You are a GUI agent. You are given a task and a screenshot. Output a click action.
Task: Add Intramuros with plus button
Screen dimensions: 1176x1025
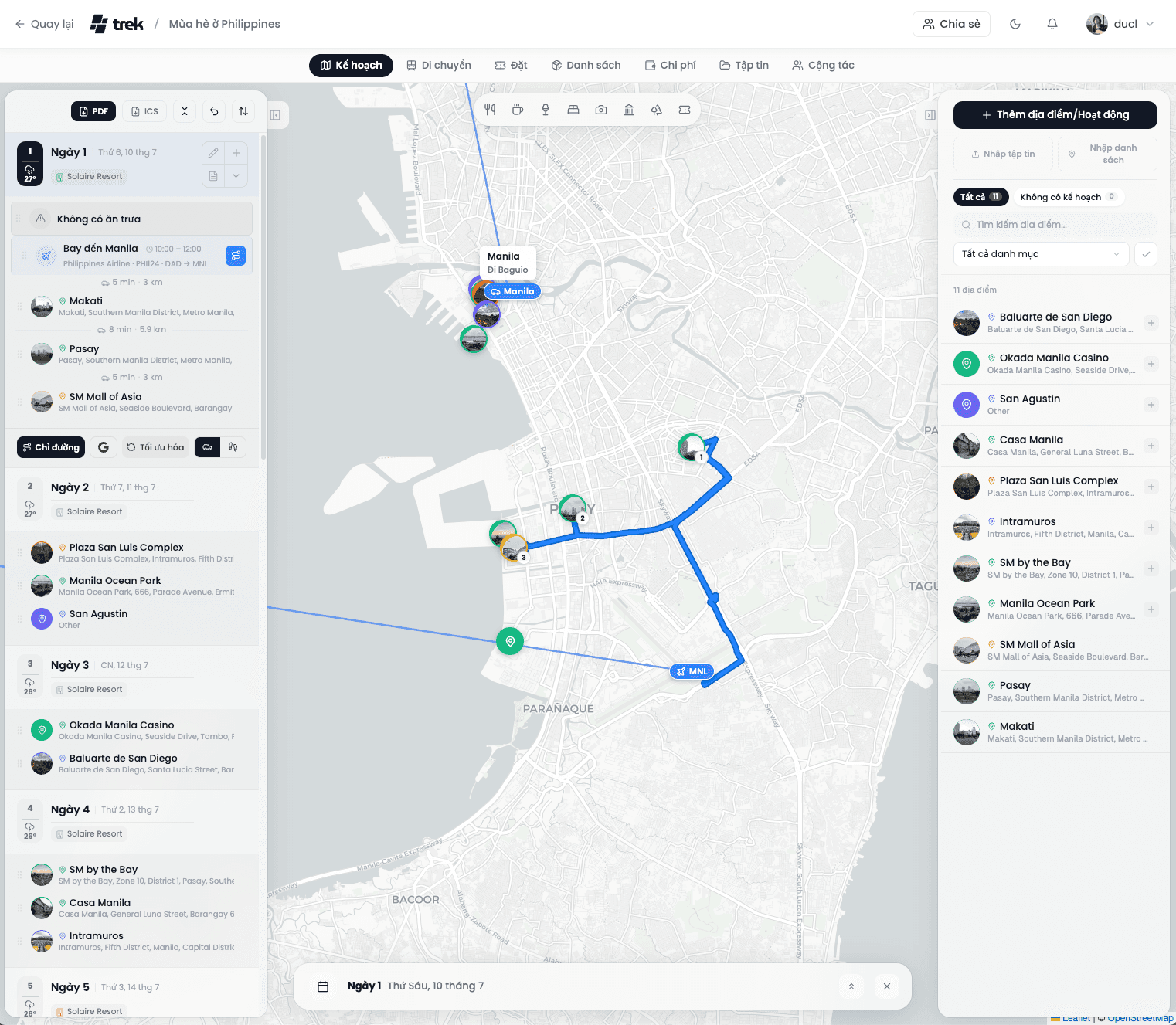coord(1151,528)
